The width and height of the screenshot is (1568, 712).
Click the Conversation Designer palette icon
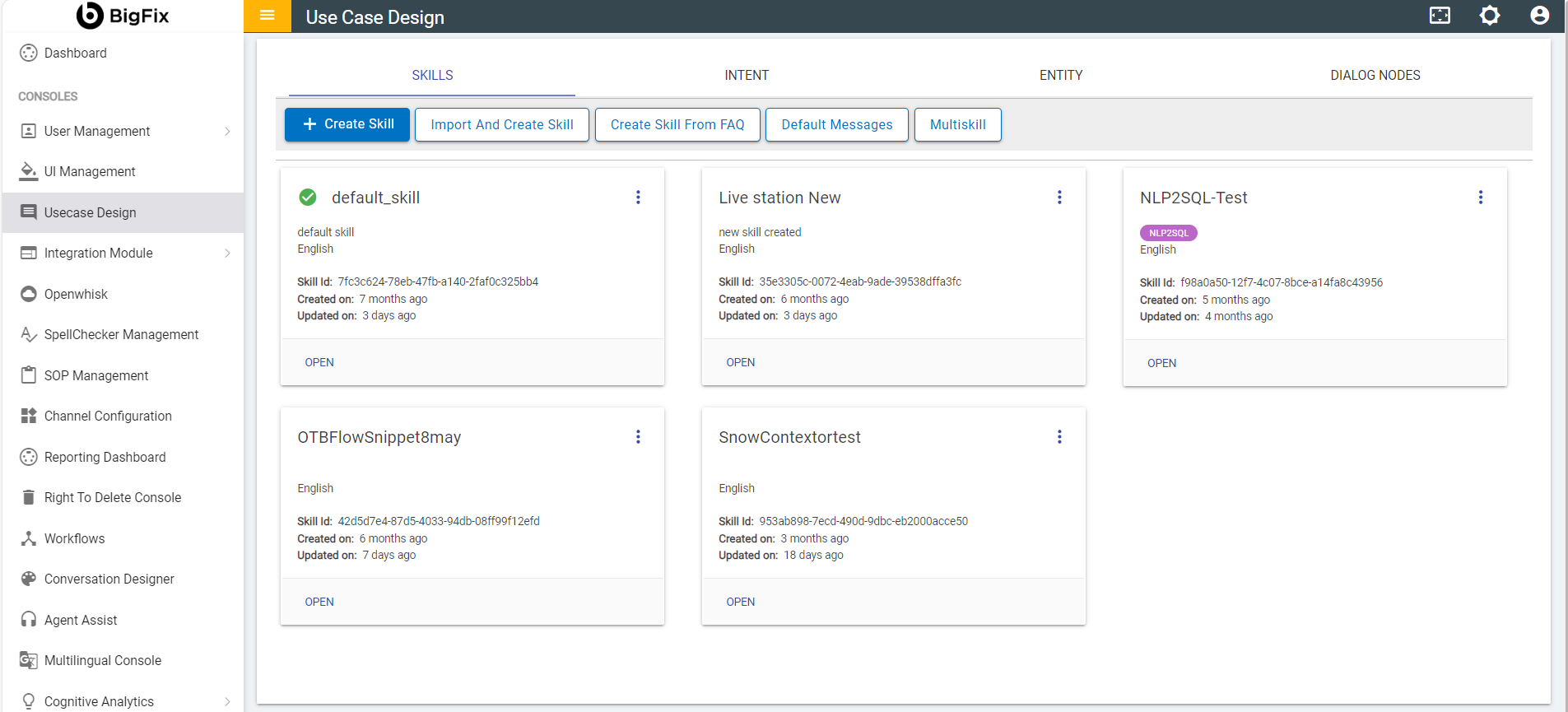[29, 579]
